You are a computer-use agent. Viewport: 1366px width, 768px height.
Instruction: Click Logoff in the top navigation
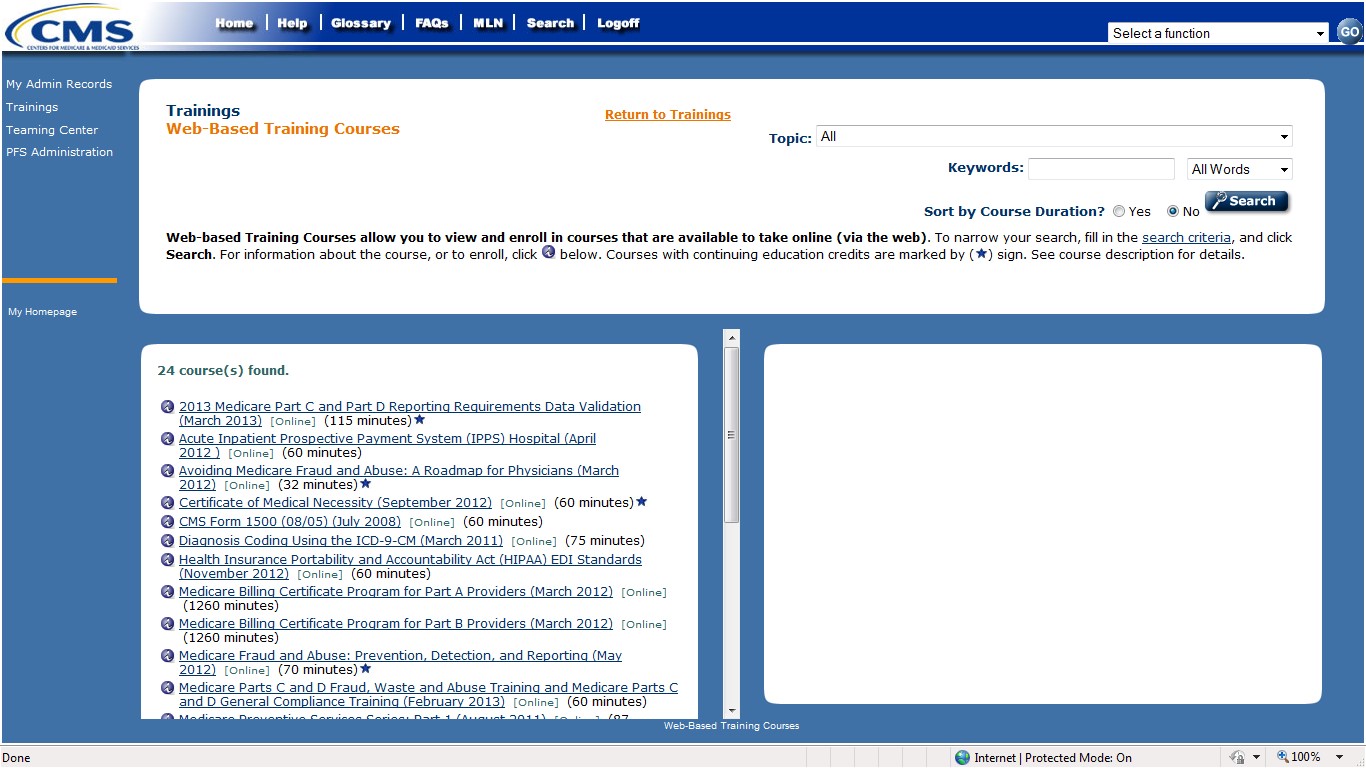[x=618, y=23]
